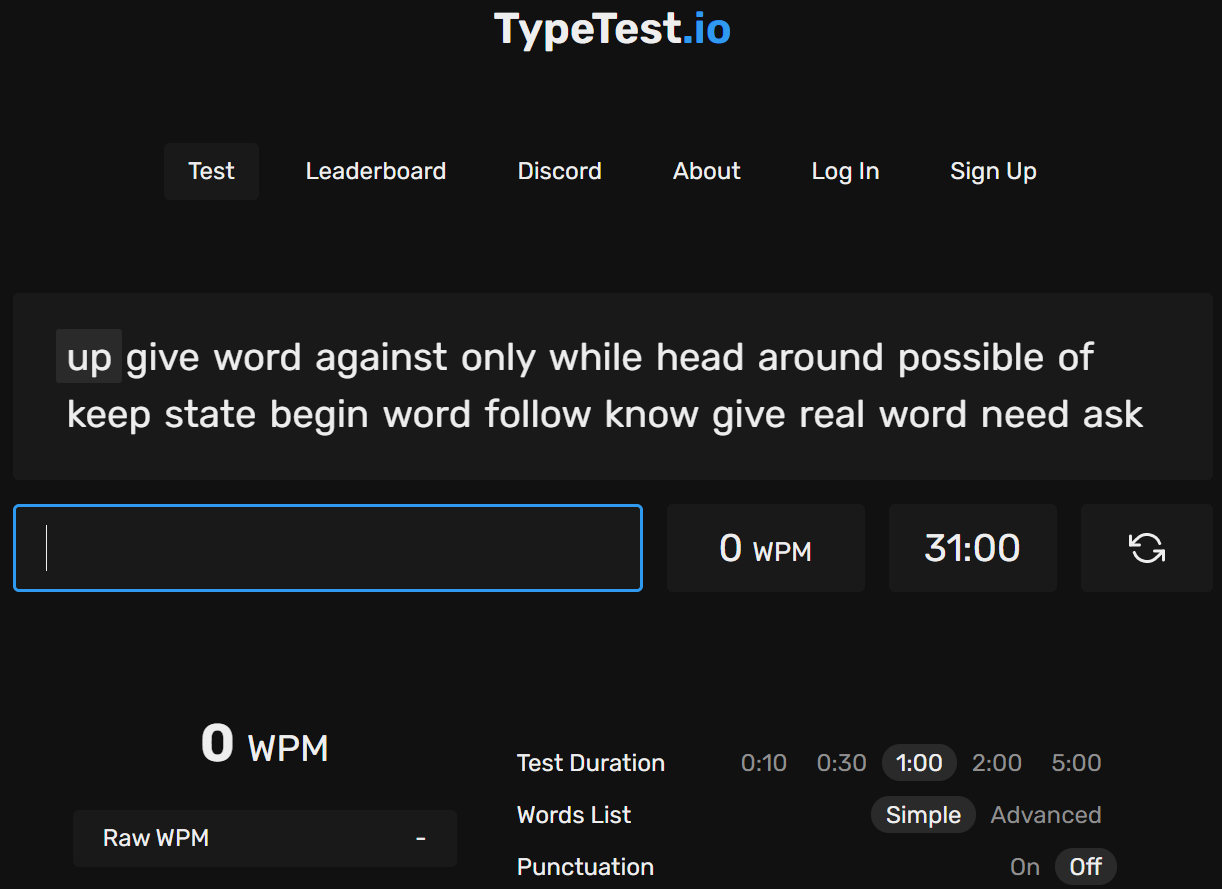The image size is (1222, 889).
Task: Open the Leaderboard page
Action: click(375, 171)
